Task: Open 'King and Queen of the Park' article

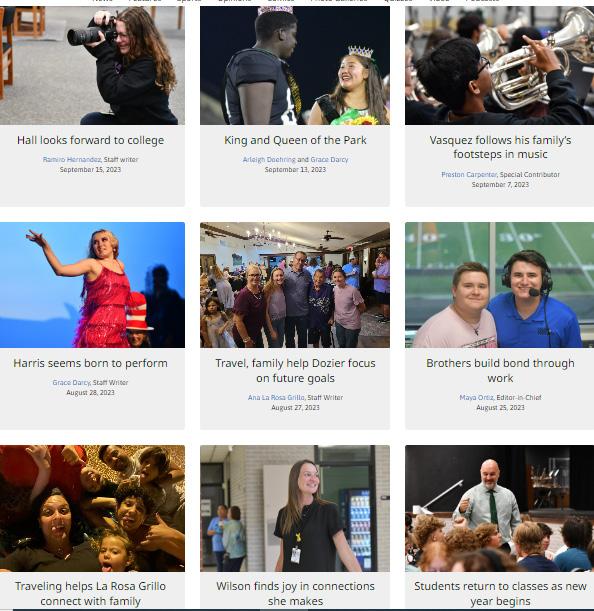Action: pyautogui.click(x=295, y=140)
